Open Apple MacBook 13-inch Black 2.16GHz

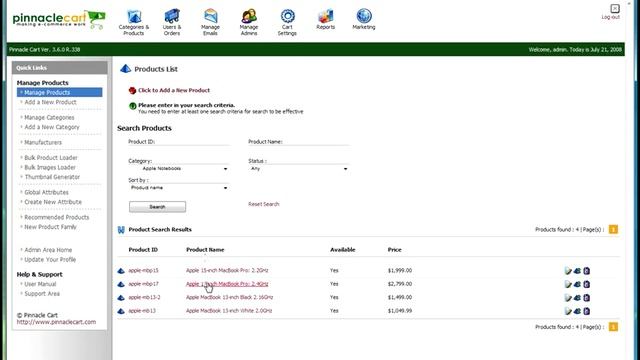pos(229,297)
